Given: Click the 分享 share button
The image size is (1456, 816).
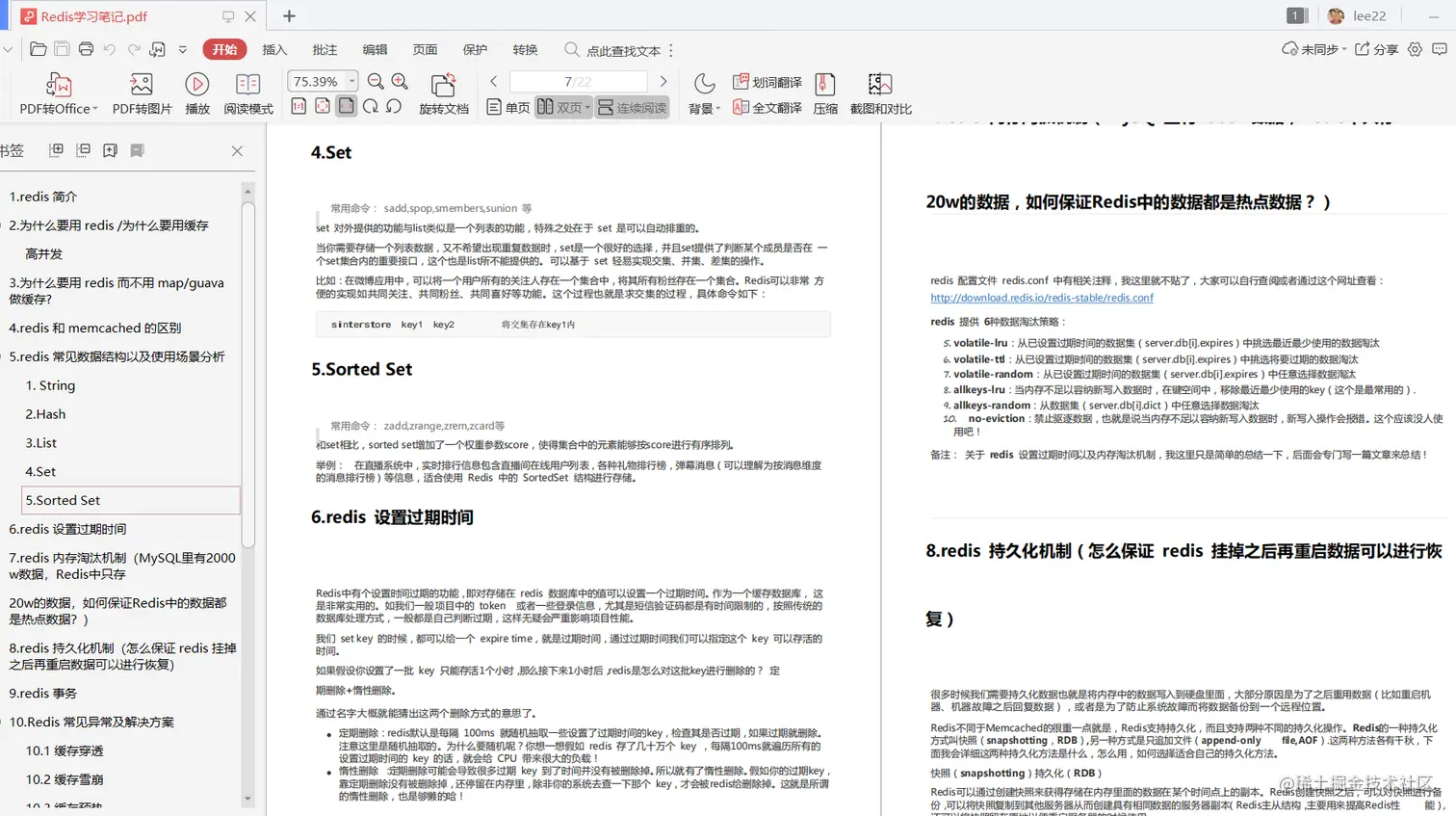Looking at the screenshot, I should point(1377,46).
